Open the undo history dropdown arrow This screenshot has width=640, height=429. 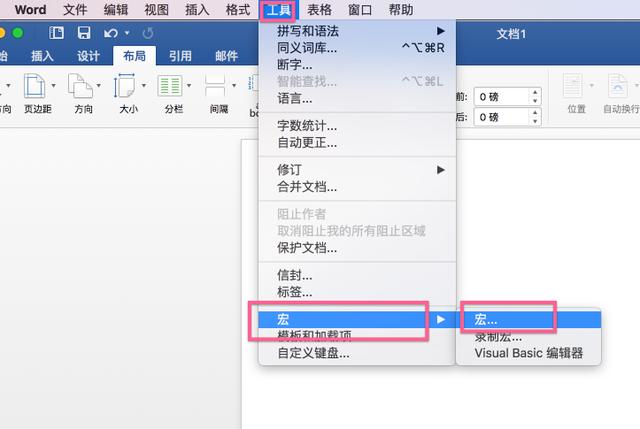pyautogui.click(x=127, y=33)
